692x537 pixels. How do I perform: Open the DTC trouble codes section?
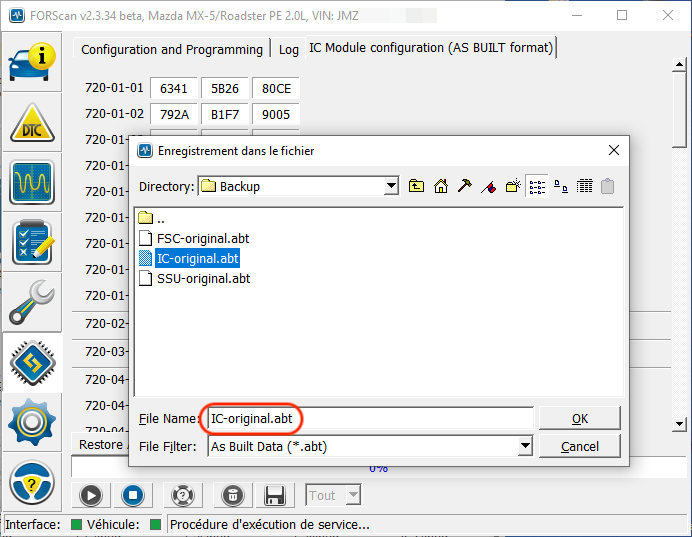coord(32,124)
